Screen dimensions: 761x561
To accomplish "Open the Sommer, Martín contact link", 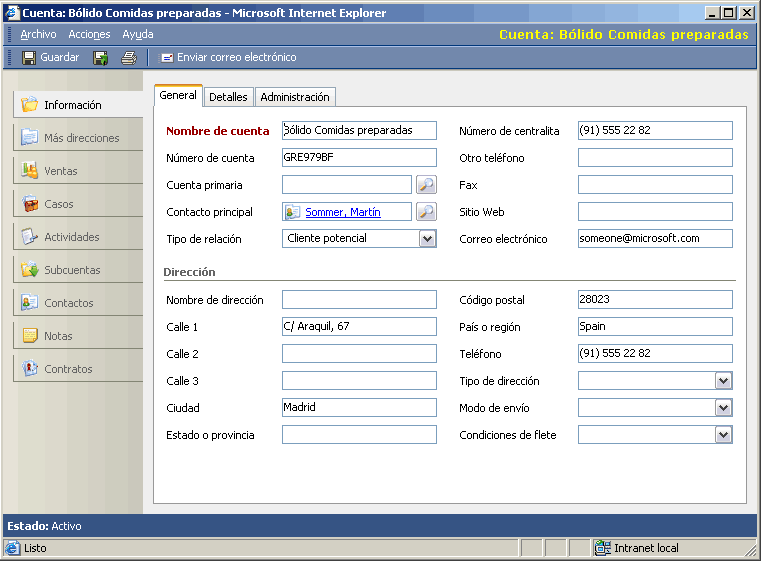I will [343, 212].
